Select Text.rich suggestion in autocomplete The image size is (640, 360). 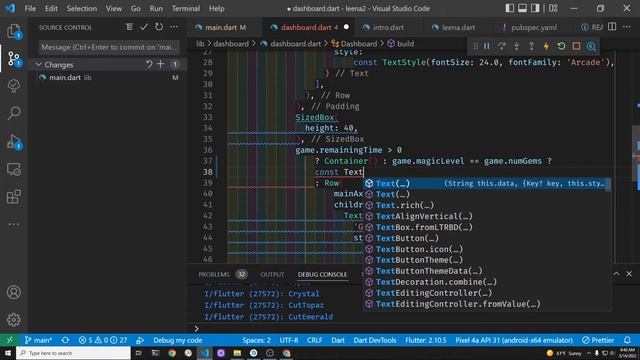(487, 205)
